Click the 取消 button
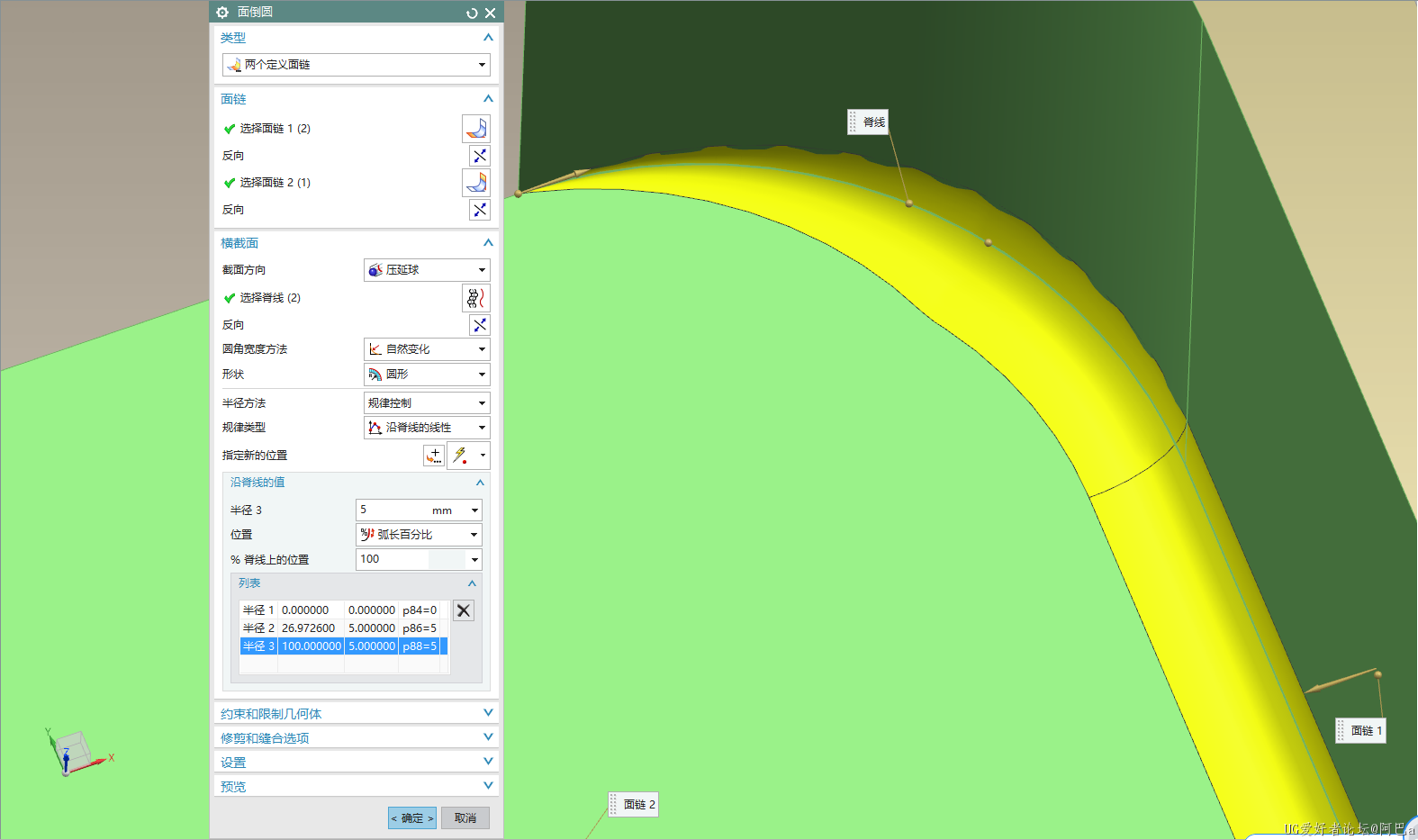Viewport: 1418px width, 840px height. [x=465, y=817]
